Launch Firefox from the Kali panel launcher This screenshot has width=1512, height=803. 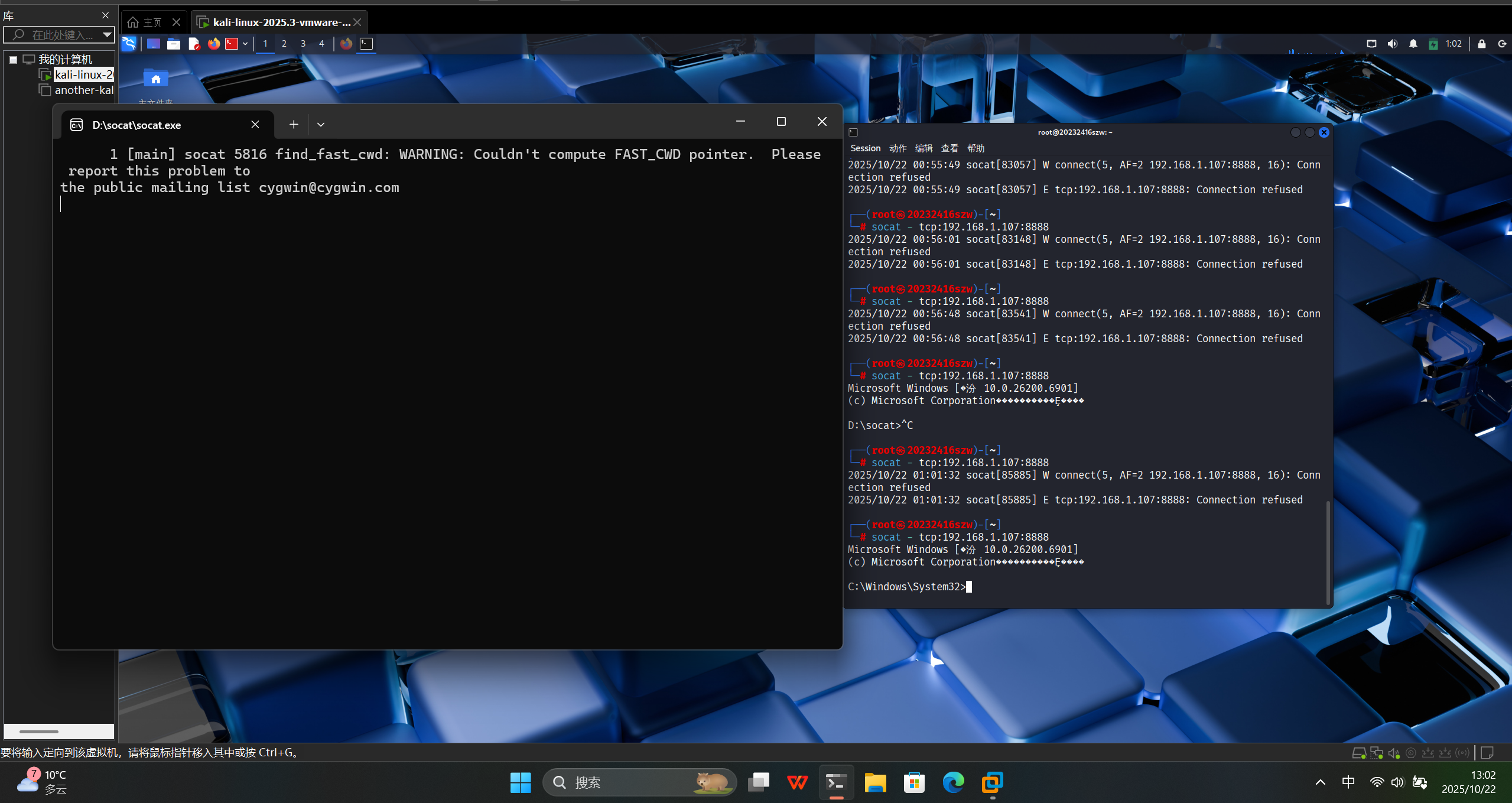[x=213, y=44]
